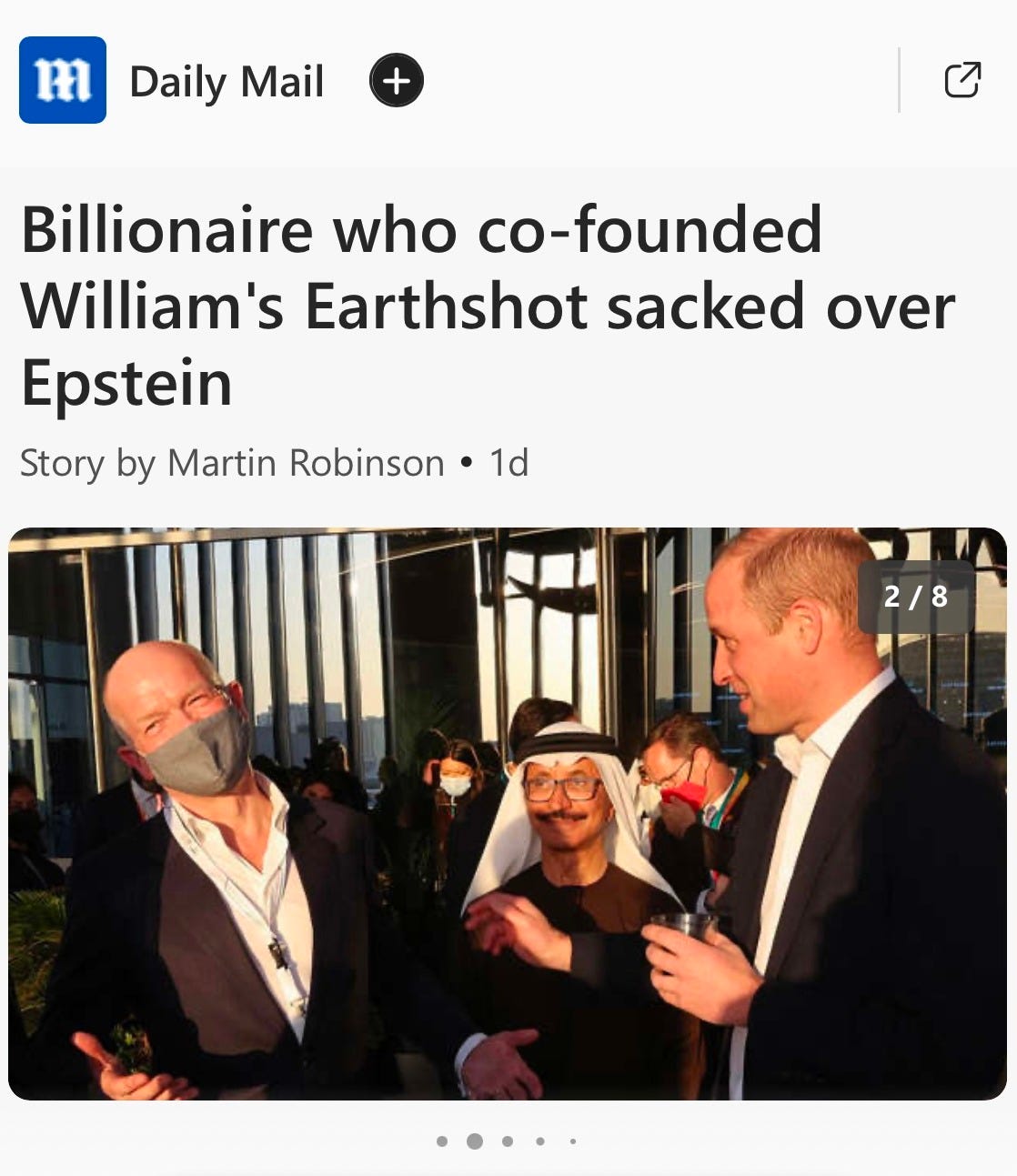Click the 2 / 8 image counter badge
1017x1176 pixels.
916,597
